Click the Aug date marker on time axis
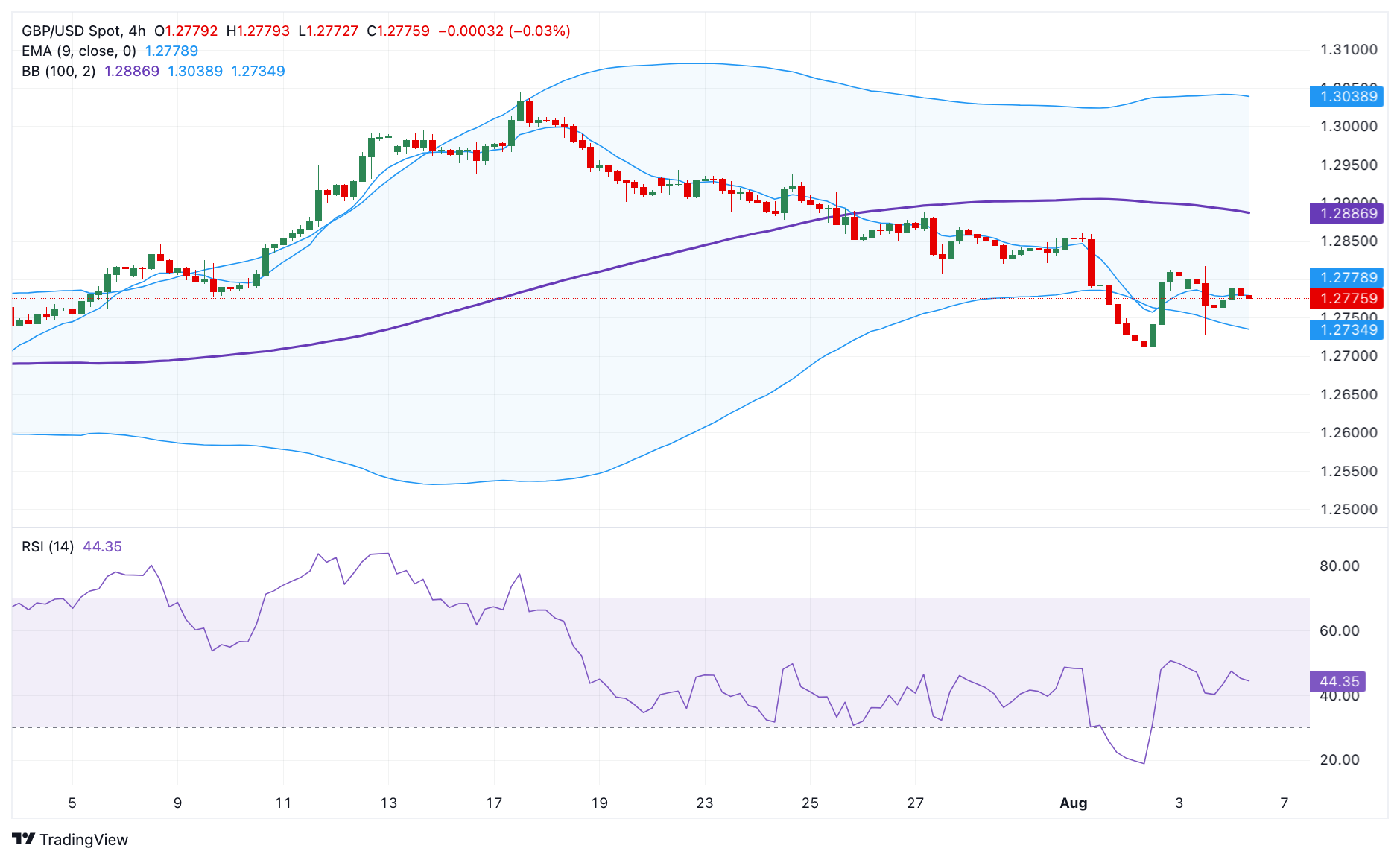Viewport: 1400px width, 860px height. click(x=1074, y=803)
